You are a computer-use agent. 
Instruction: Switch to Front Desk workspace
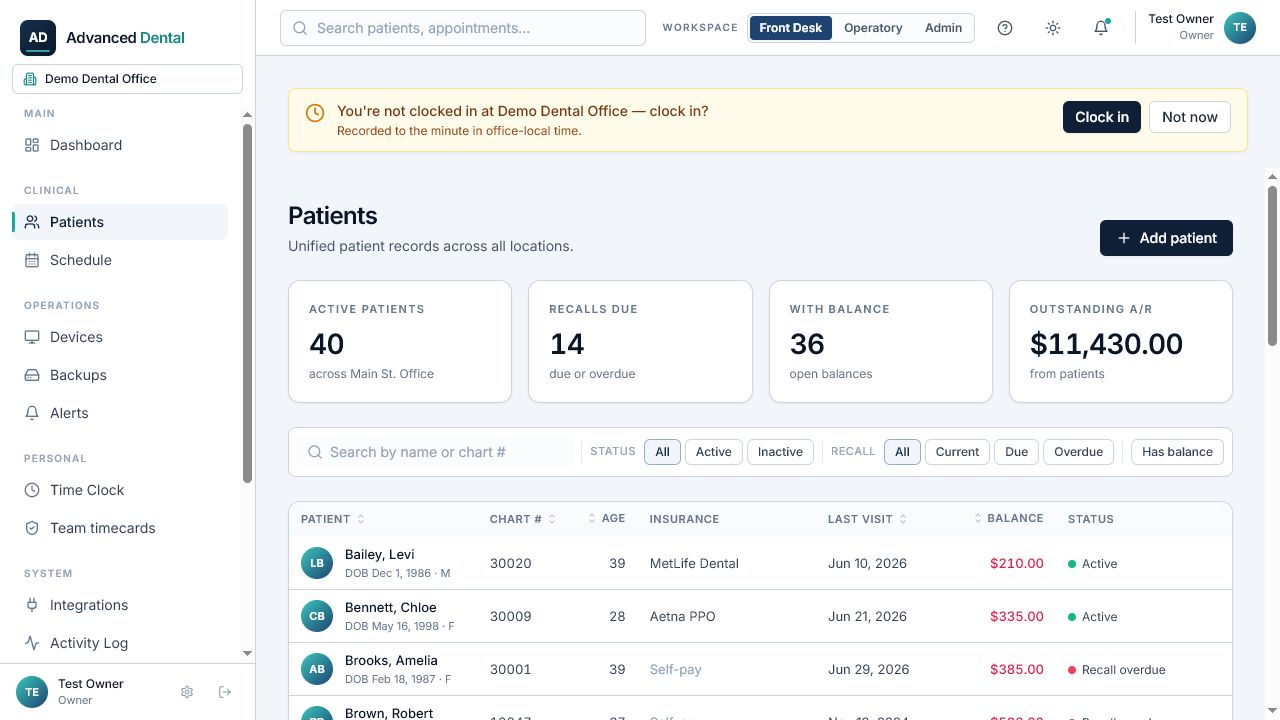790,28
